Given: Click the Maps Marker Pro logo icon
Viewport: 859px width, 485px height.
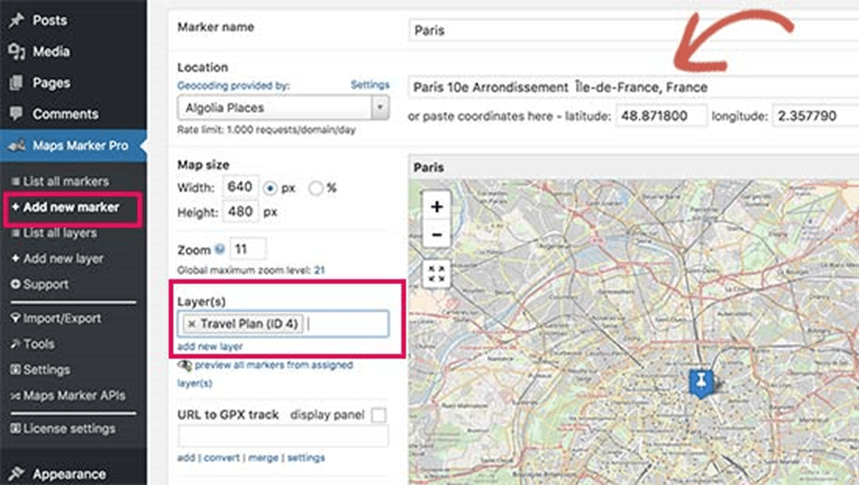Looking at the screenshot, I should [16, 145].
